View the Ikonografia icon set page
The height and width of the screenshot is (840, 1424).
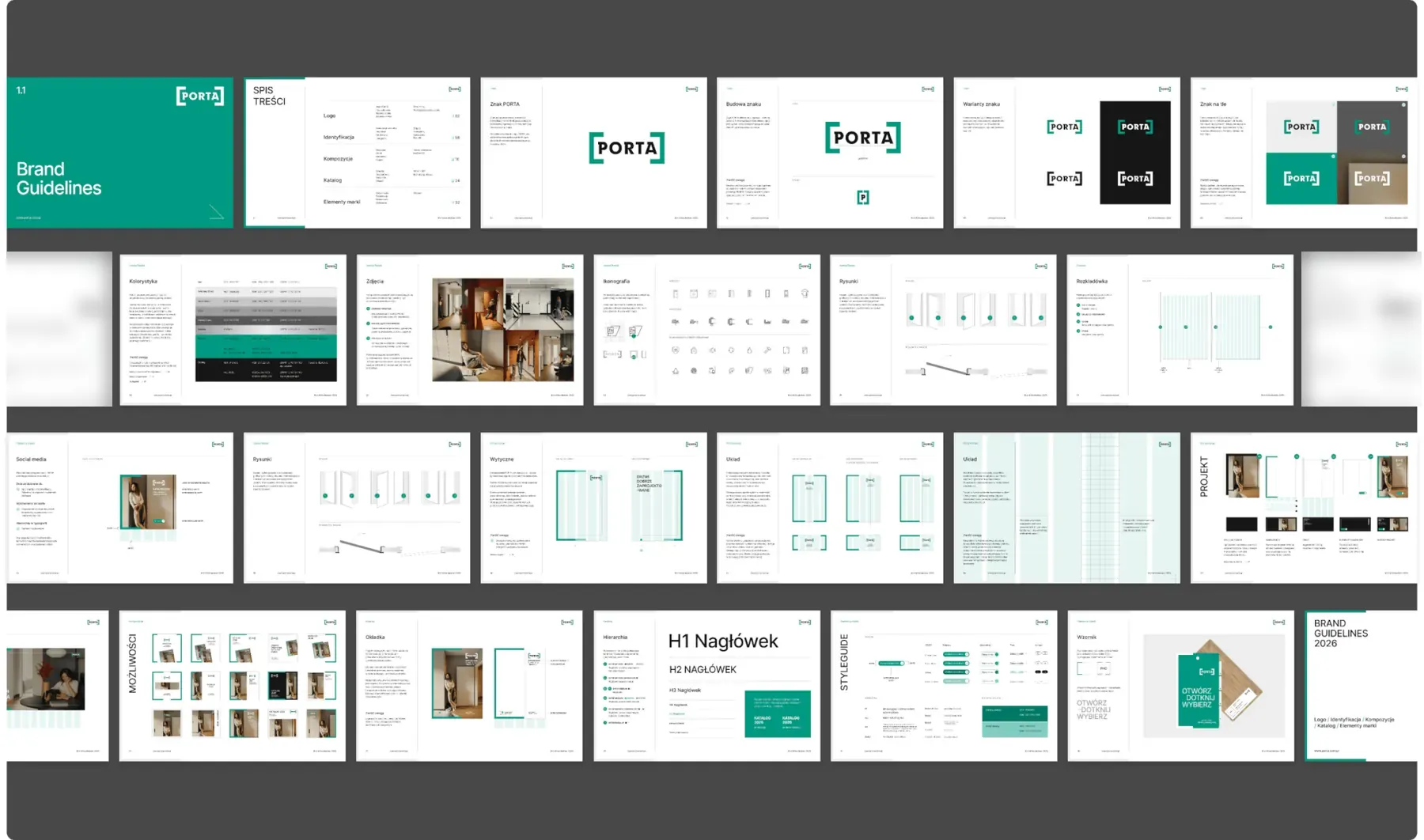[x=706, y=330]
